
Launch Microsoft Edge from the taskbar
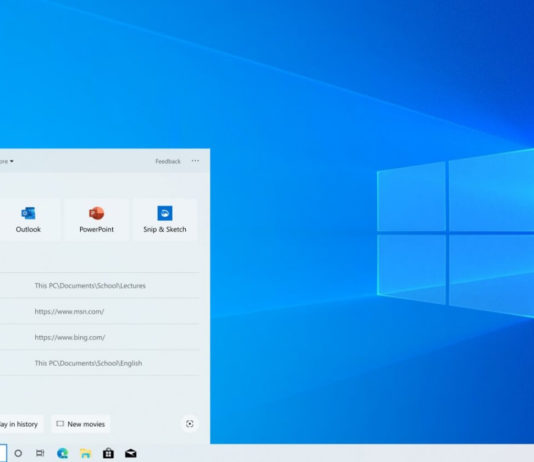pos(63,453)
